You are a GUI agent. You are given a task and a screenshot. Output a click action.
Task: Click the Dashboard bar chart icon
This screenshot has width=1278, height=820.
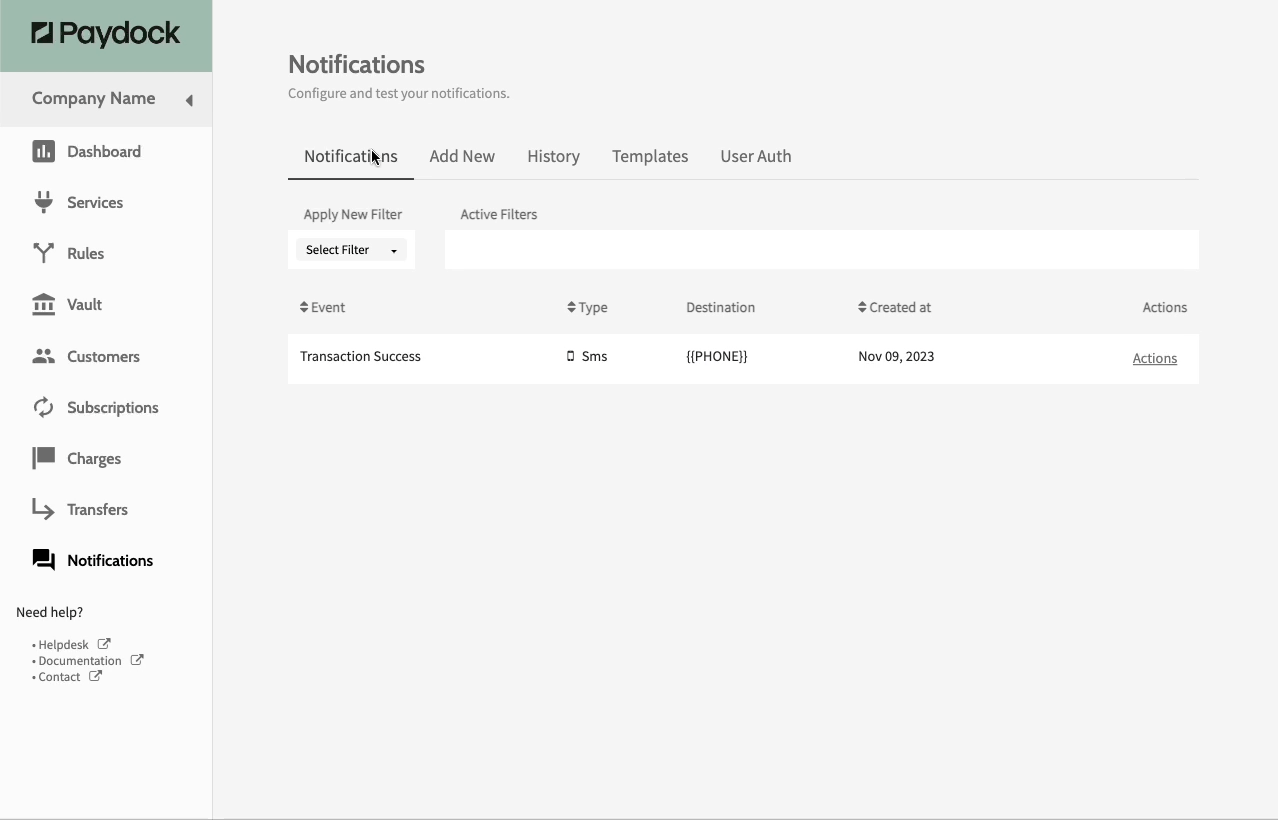point(43,151)
